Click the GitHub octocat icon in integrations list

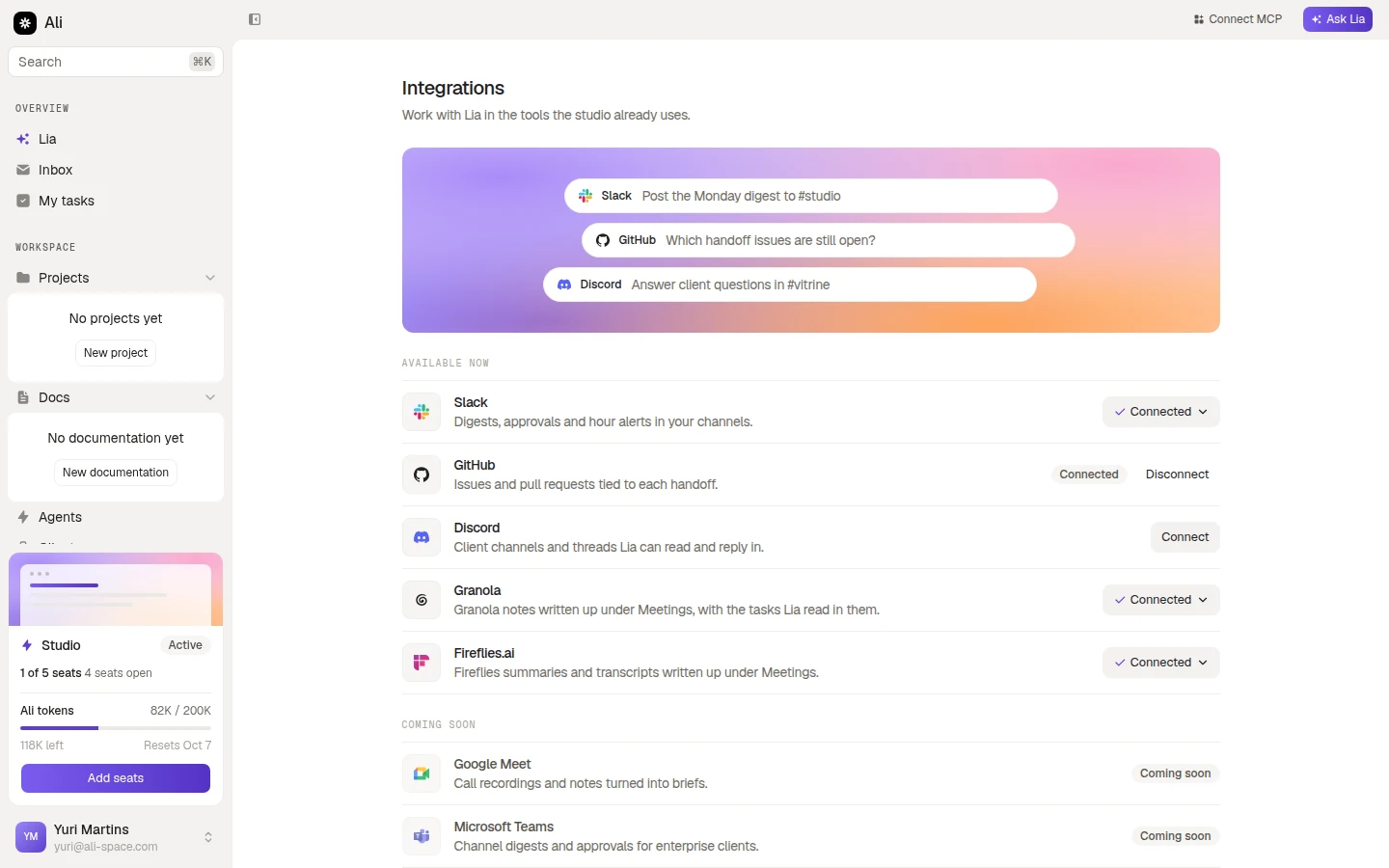422,475
